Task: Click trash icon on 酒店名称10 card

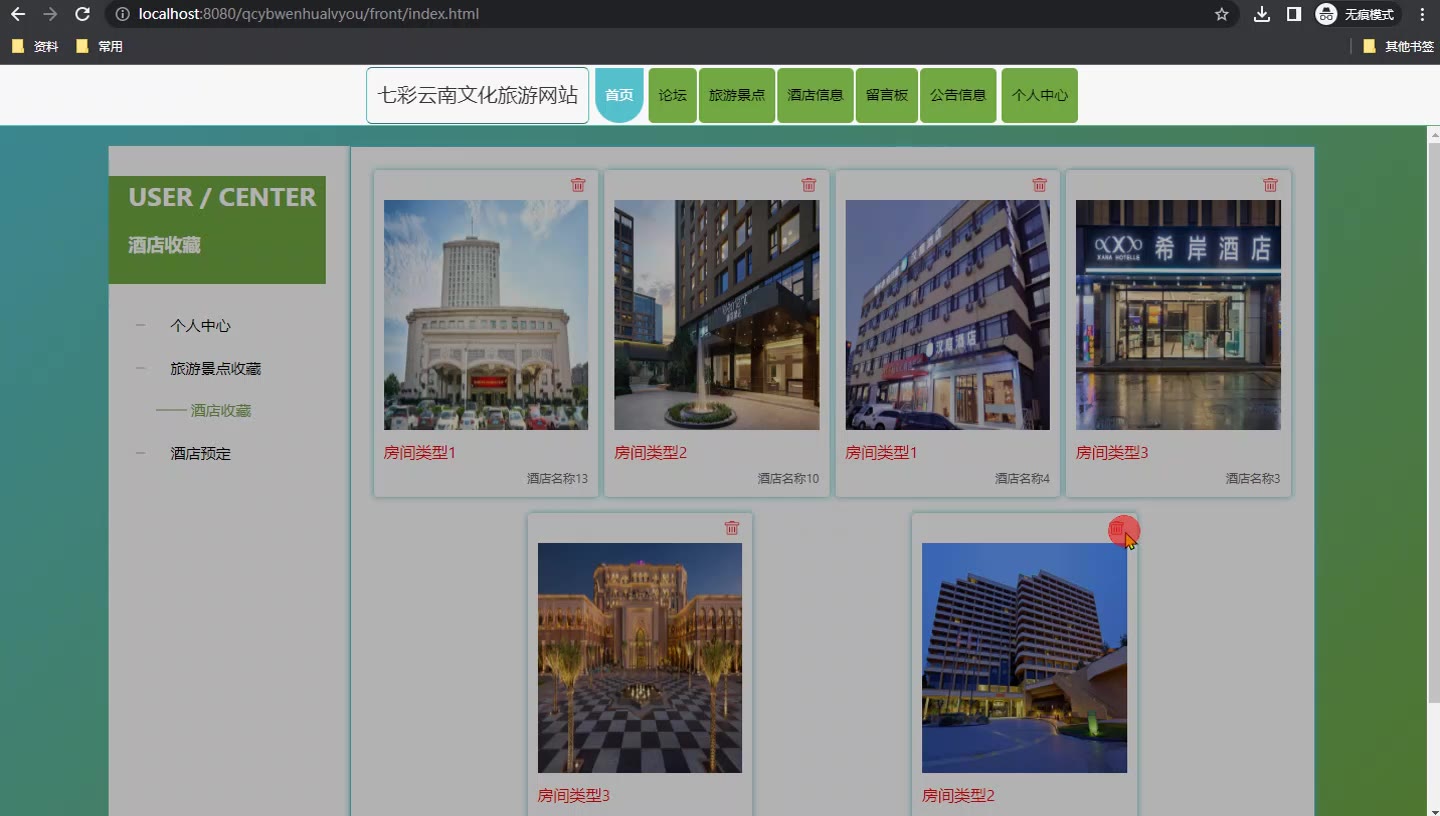Action: coord(809,185)
